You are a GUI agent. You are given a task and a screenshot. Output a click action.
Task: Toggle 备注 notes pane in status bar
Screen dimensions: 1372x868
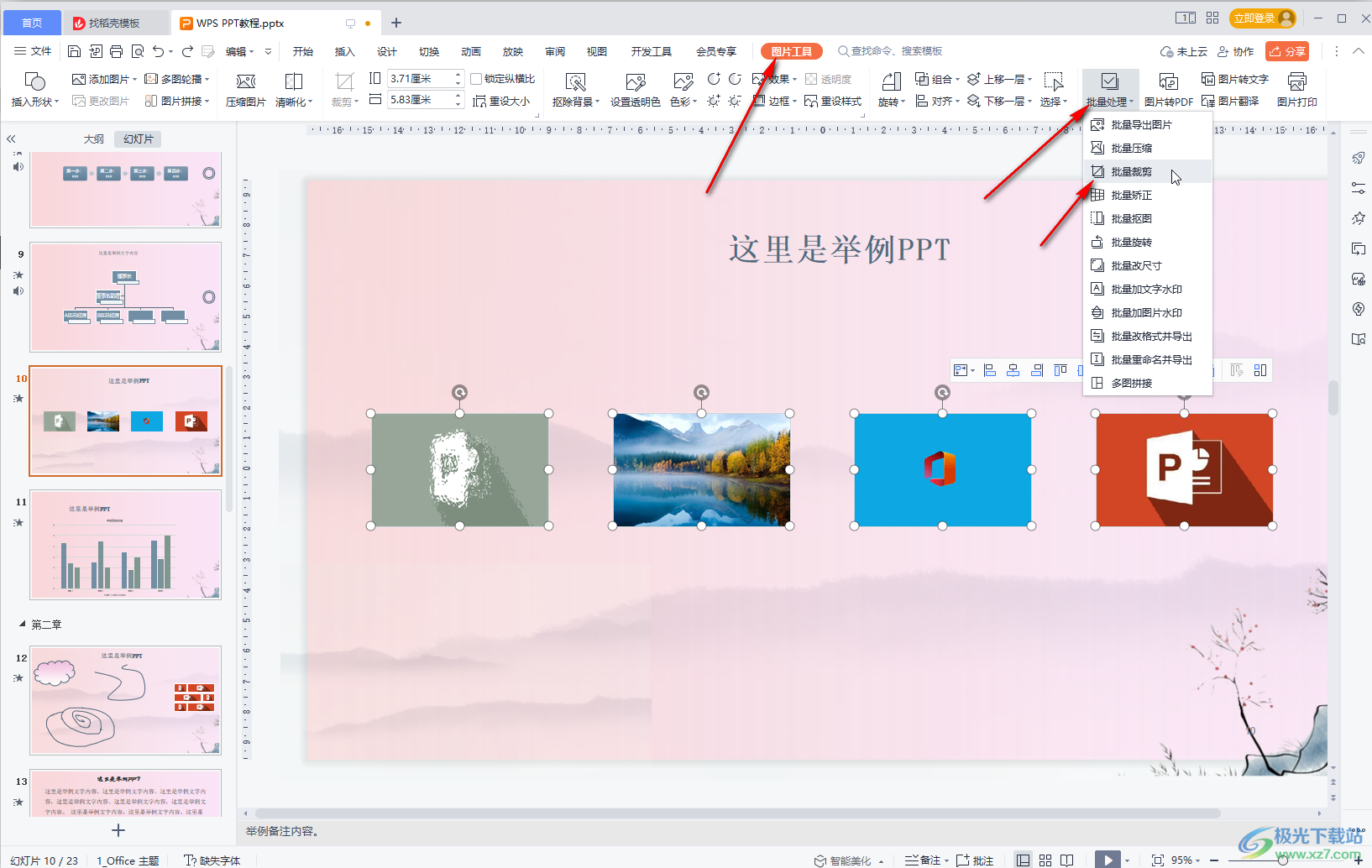pos(926,860)
